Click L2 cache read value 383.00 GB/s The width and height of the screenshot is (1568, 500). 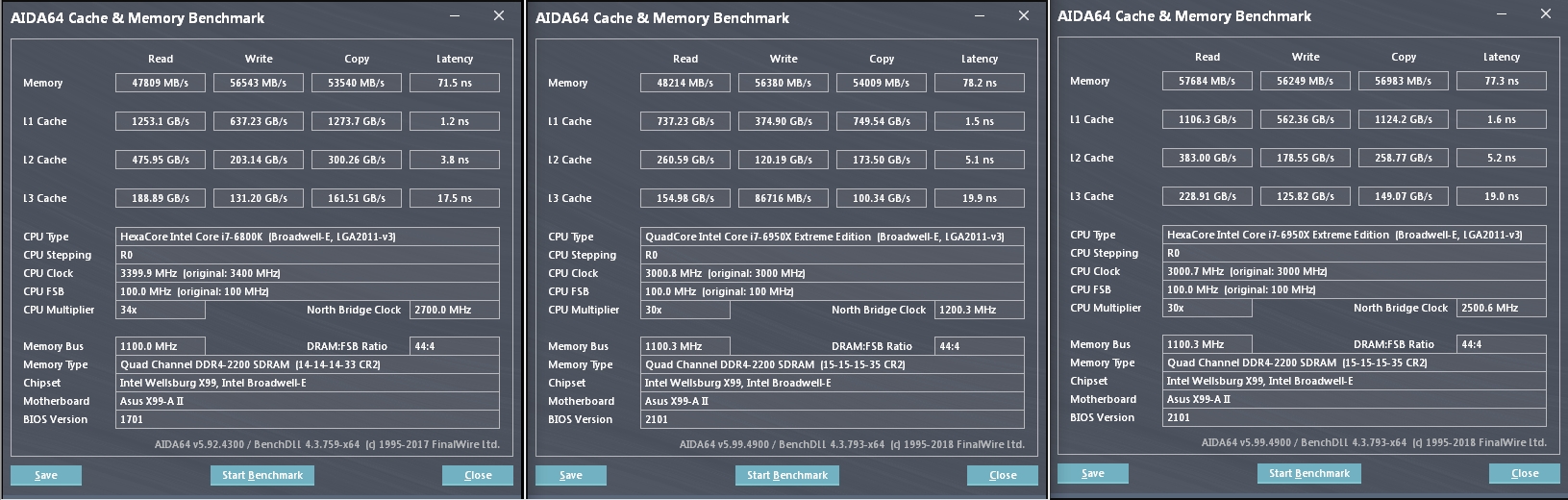(x=1207, y=158)
